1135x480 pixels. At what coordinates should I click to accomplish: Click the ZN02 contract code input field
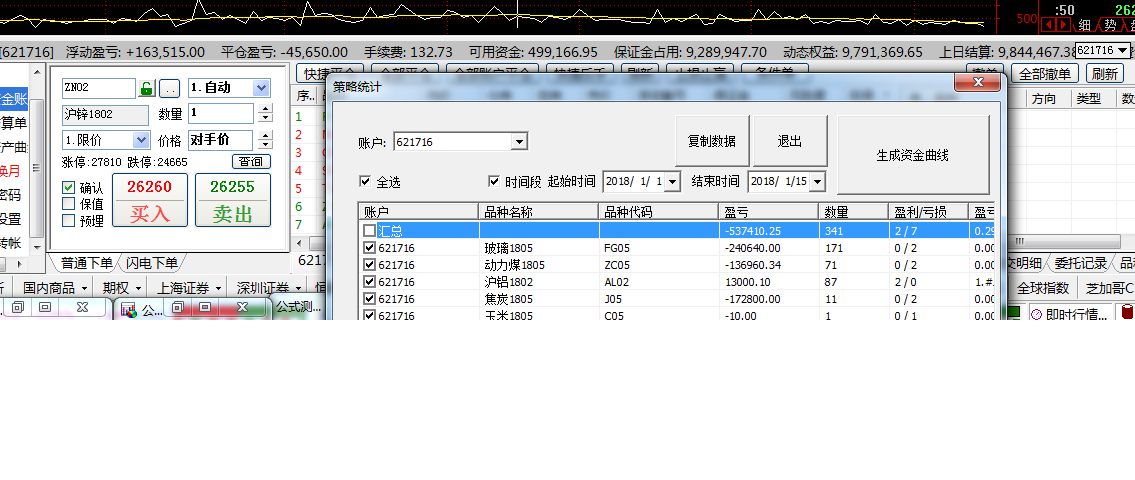98,88
